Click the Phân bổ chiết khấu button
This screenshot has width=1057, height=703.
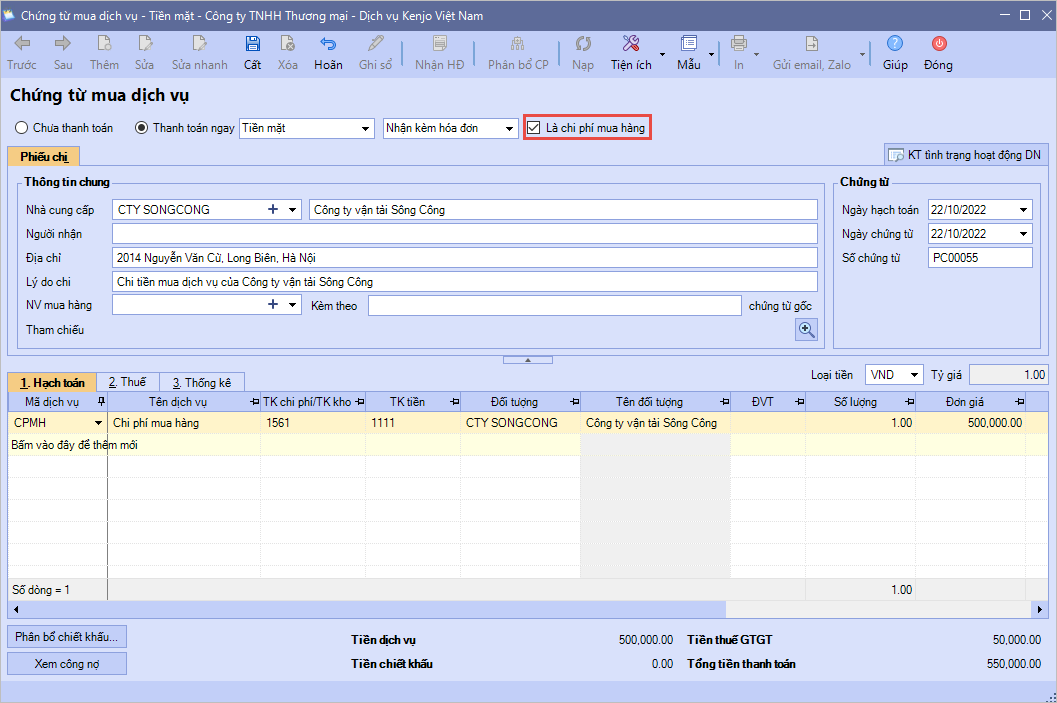[67, 636]
